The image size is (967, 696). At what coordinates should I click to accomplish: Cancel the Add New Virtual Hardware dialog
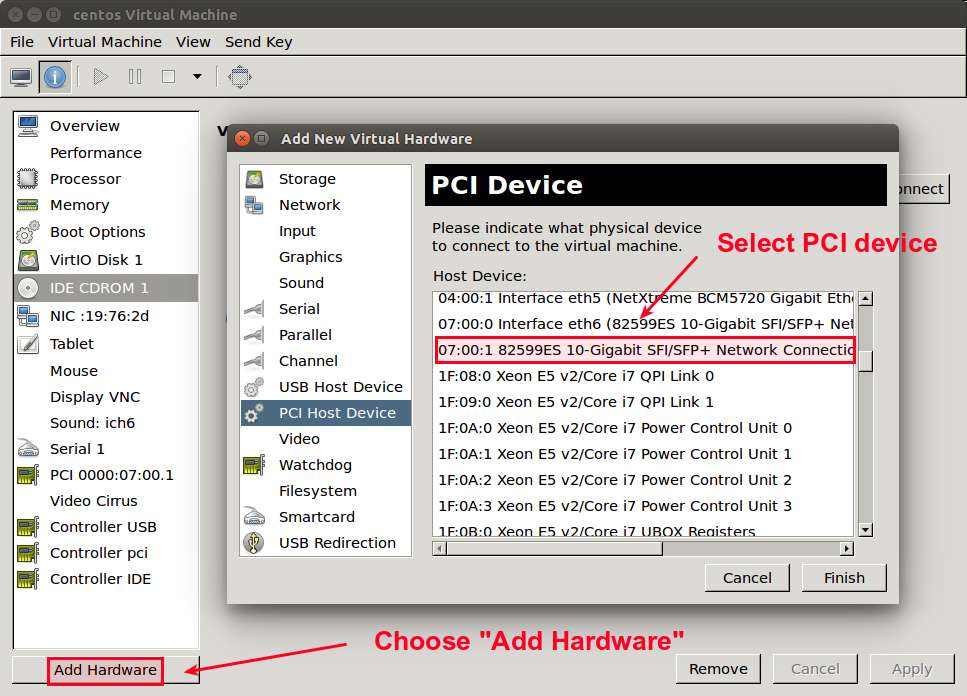click(747, 578)
